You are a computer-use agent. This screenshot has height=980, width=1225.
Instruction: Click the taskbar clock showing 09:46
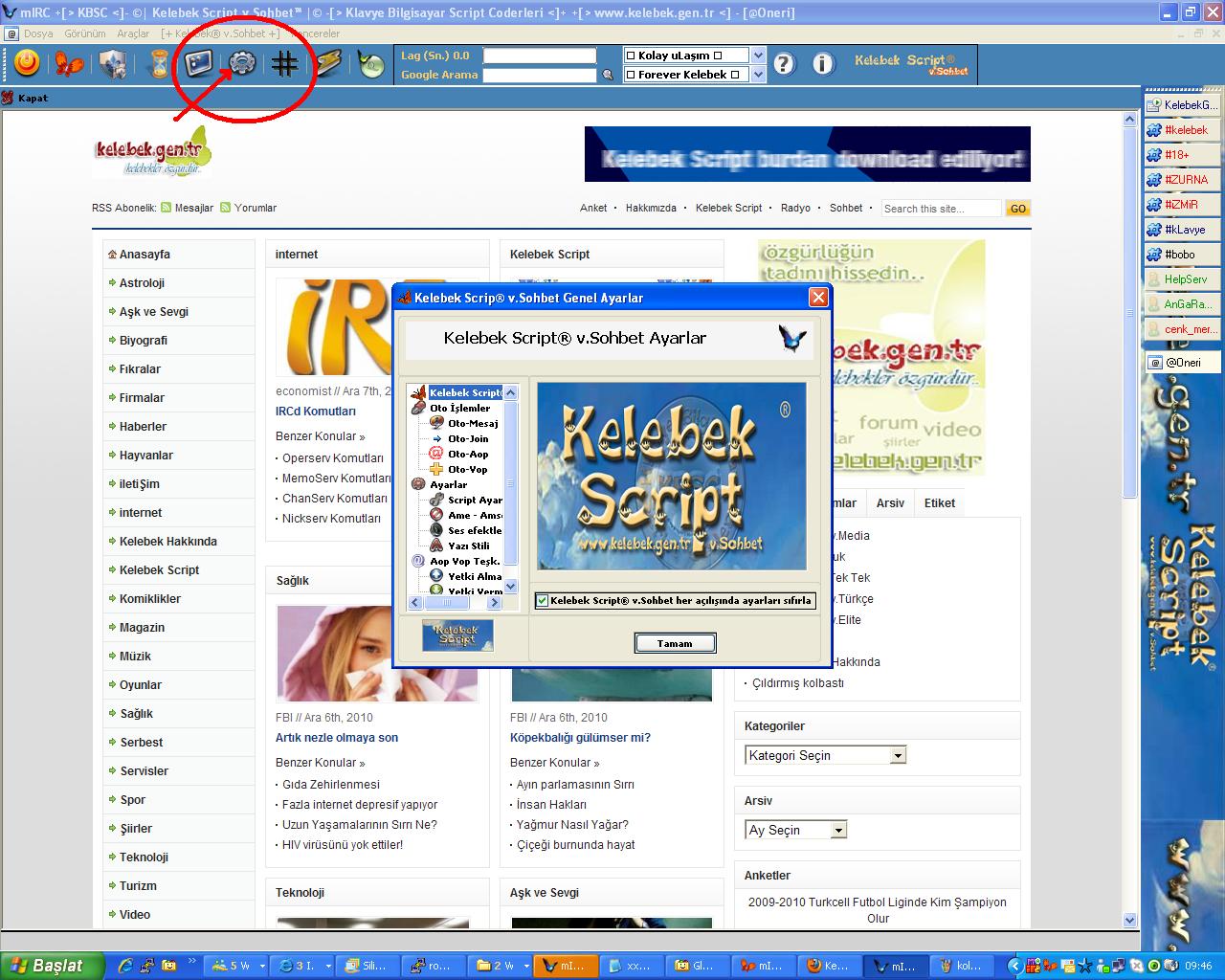[x=1198, y=967]
